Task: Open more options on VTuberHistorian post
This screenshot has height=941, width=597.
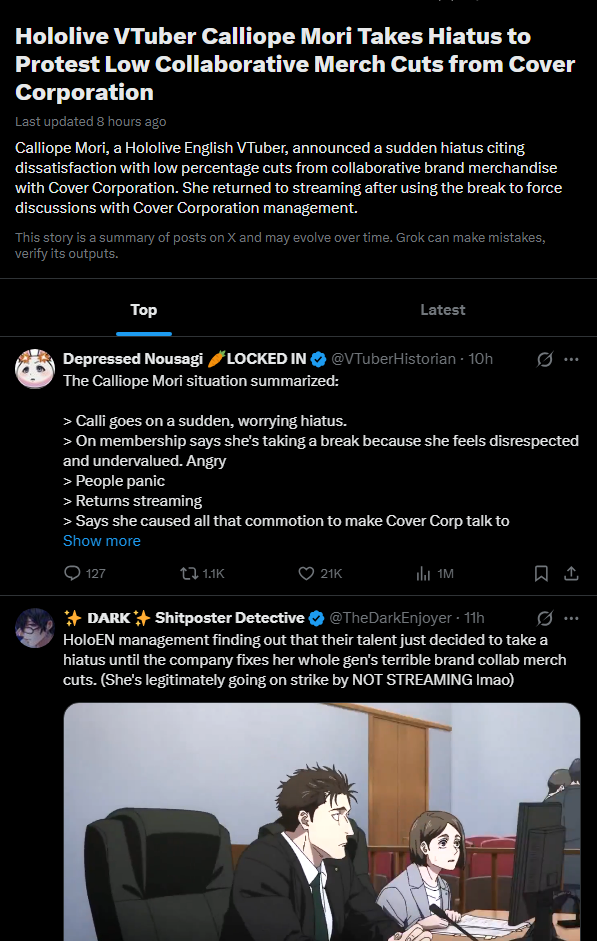Action: click(572, 359)
